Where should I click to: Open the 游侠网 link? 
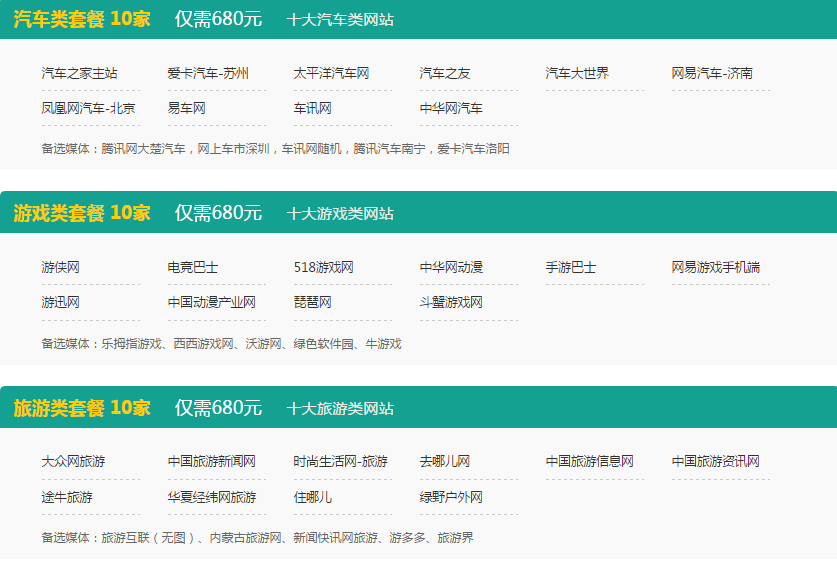[60, 267]
